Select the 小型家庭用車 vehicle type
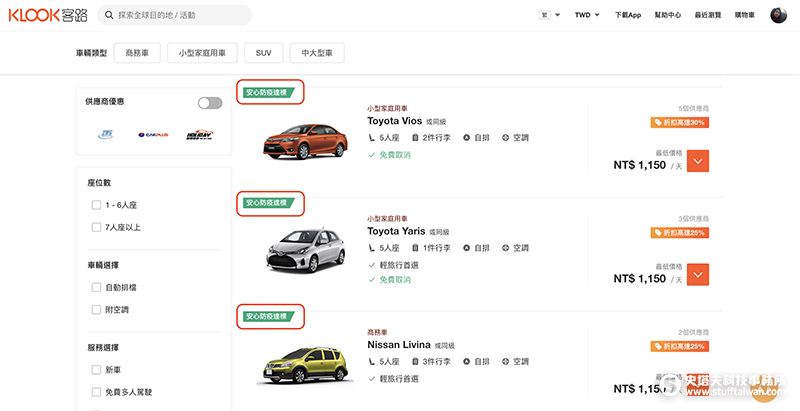Screen dimensions: 800x411 pos(202,53)
